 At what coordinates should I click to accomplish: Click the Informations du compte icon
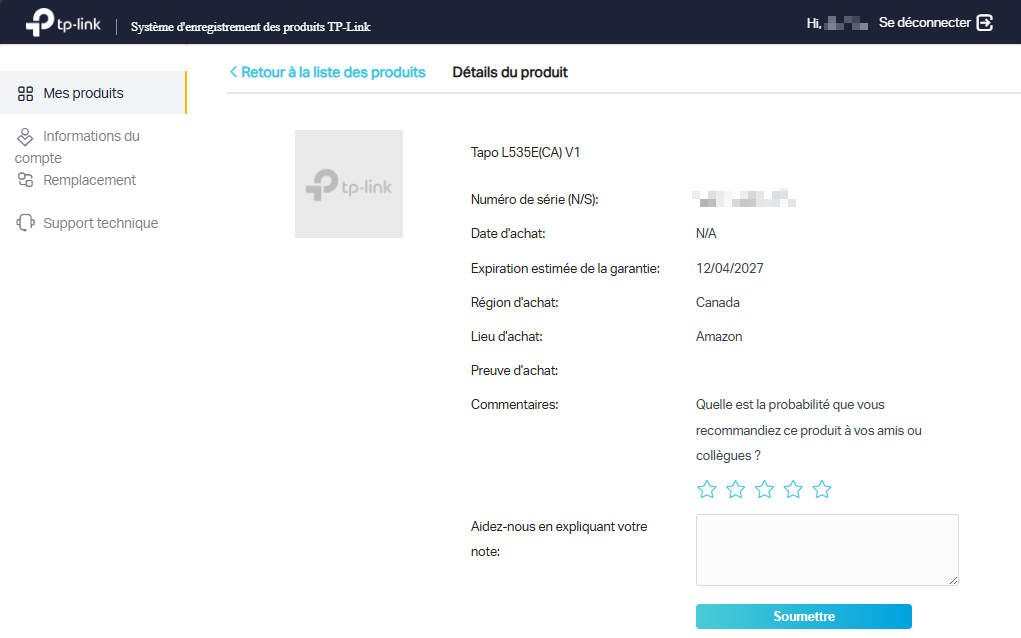coord(24,135)
